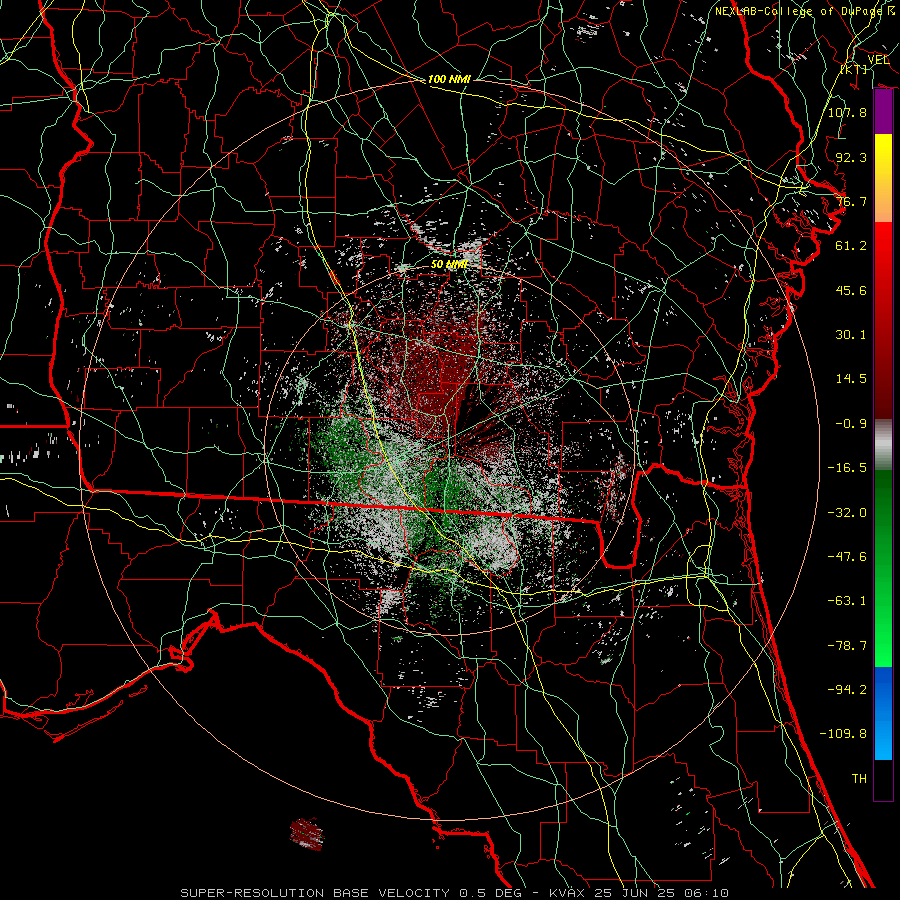Viewport: 900px width, 900px height.
Task: Select the 14.5 legend value
Action: (x=851, y=378)
